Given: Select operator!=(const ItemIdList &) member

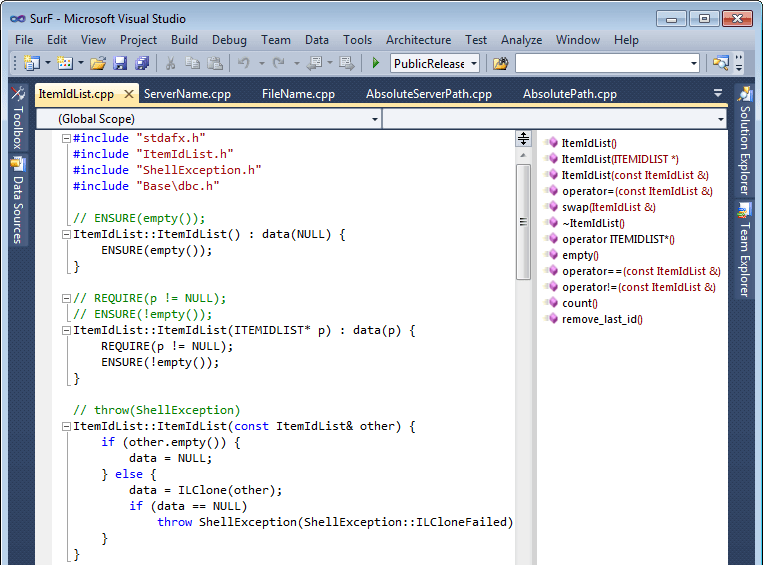Looking at the screenshot, I should coord(639,287).
